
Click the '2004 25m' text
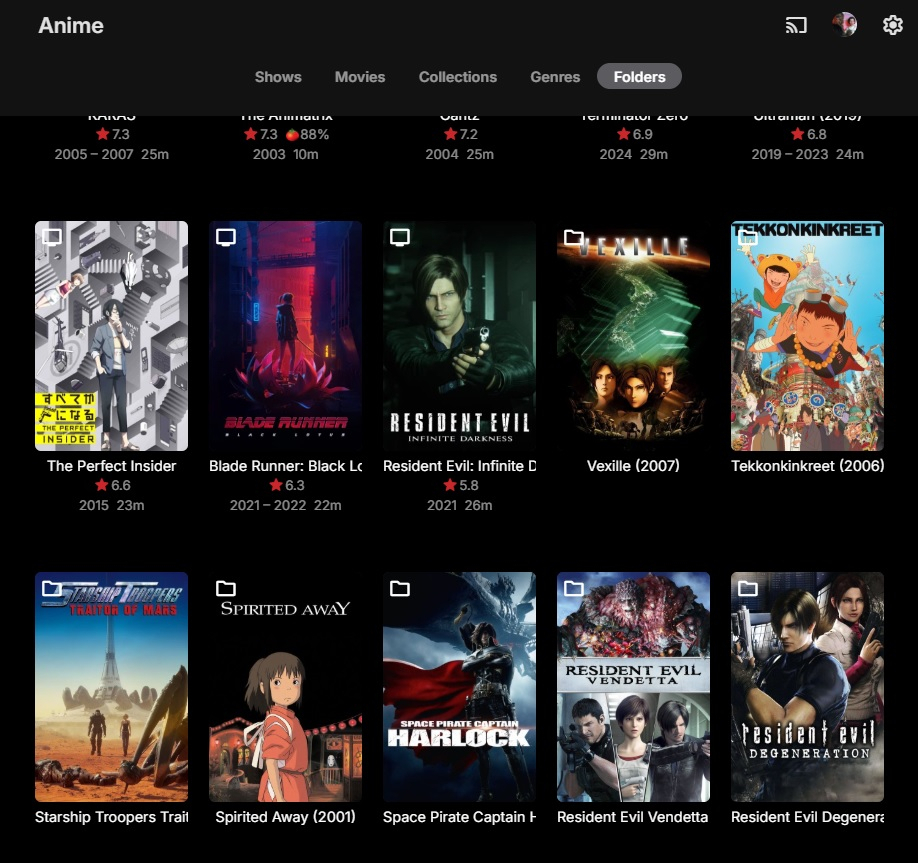point(459,155)
